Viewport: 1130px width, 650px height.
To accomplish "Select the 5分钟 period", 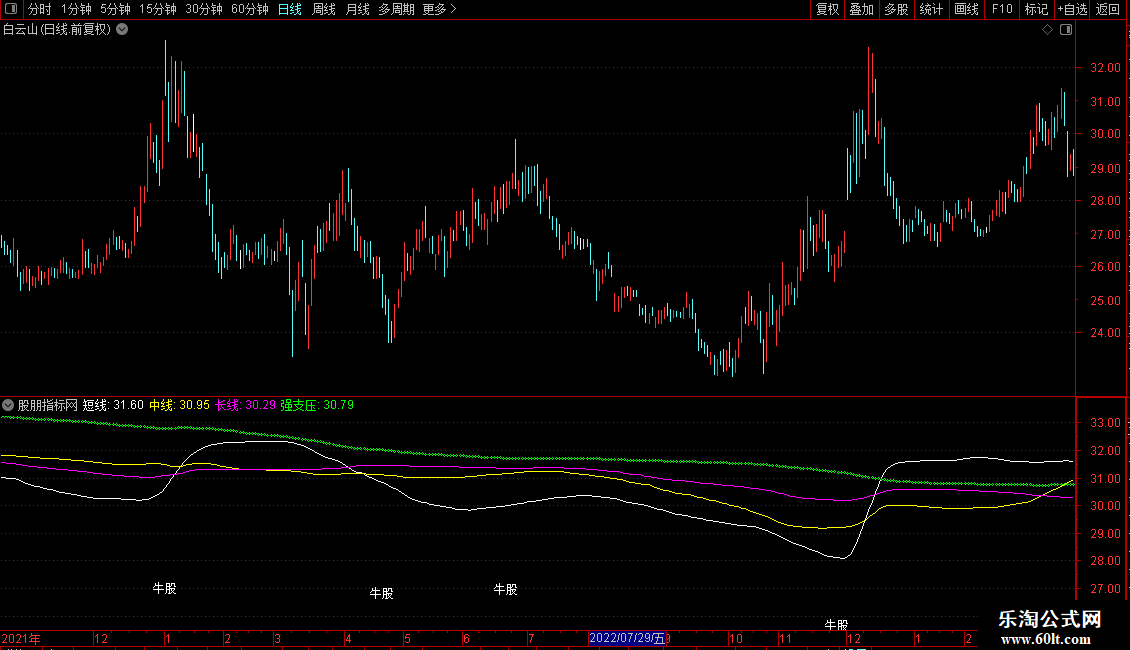I will [115, 9].
